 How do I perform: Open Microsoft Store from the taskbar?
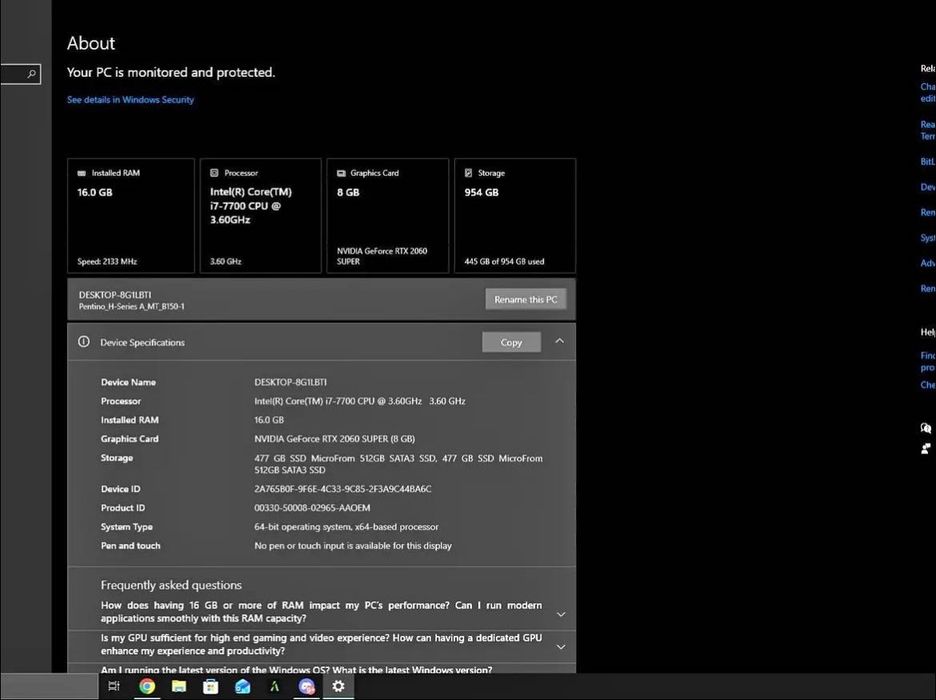211,686
